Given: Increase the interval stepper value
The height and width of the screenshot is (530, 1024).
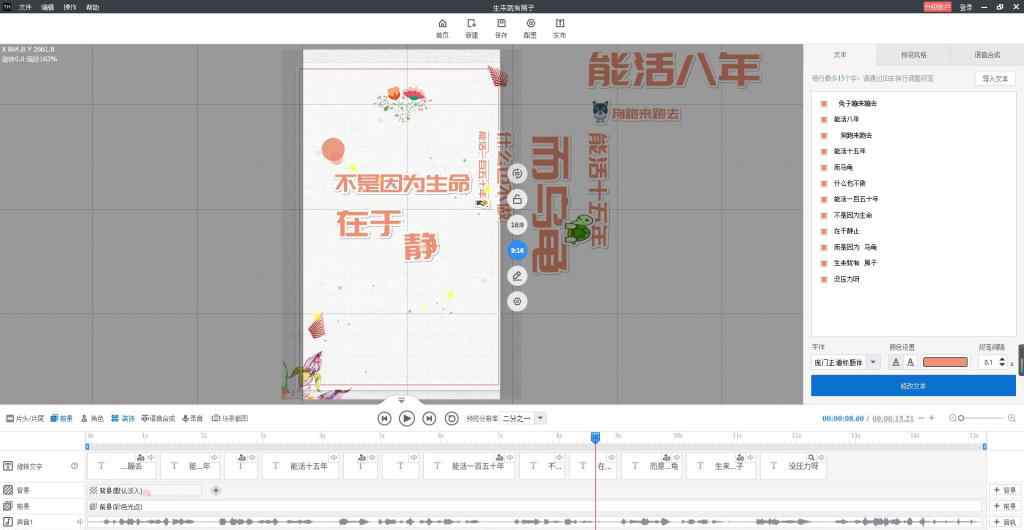Looking at the screenshot, I should (1003, 359).
